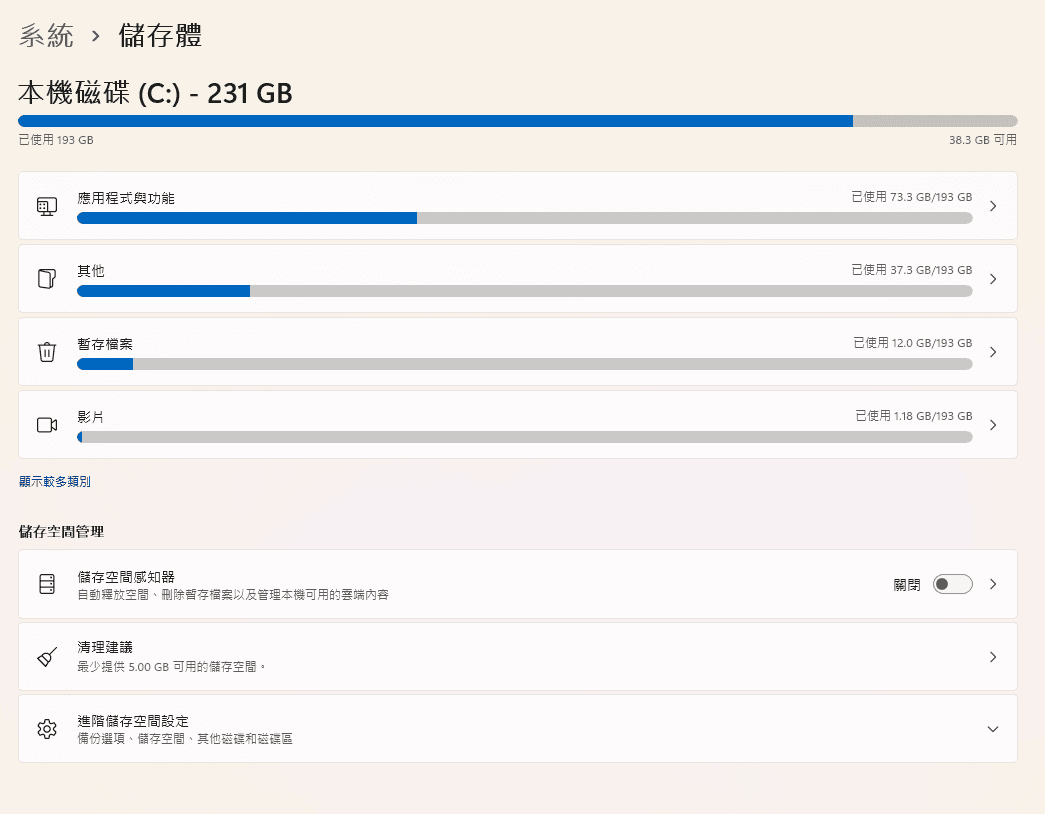
Task: Click the Apps & Features monitor icon
Action: coord(47,206)
